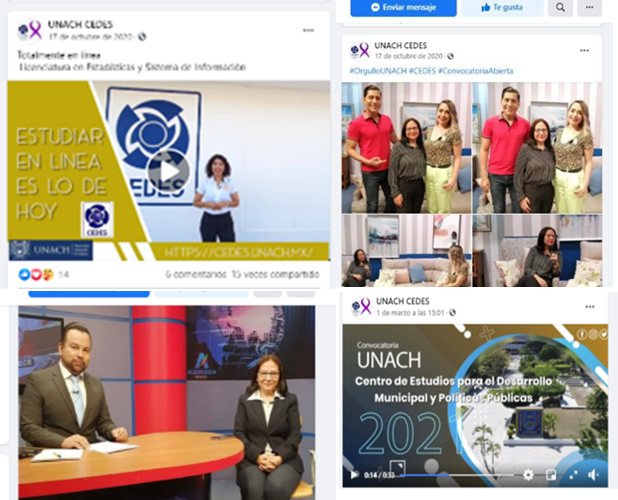
Task: Toggle picture-in-picture on Convocatoria video
Action: click(x=551, y=475)
